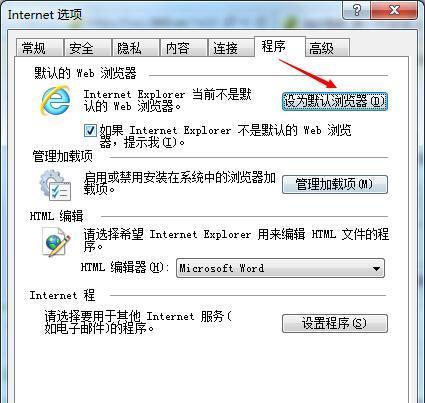Click the 程序 tab
The height and width of the screenshot is (403, 425).
point(274,46)
